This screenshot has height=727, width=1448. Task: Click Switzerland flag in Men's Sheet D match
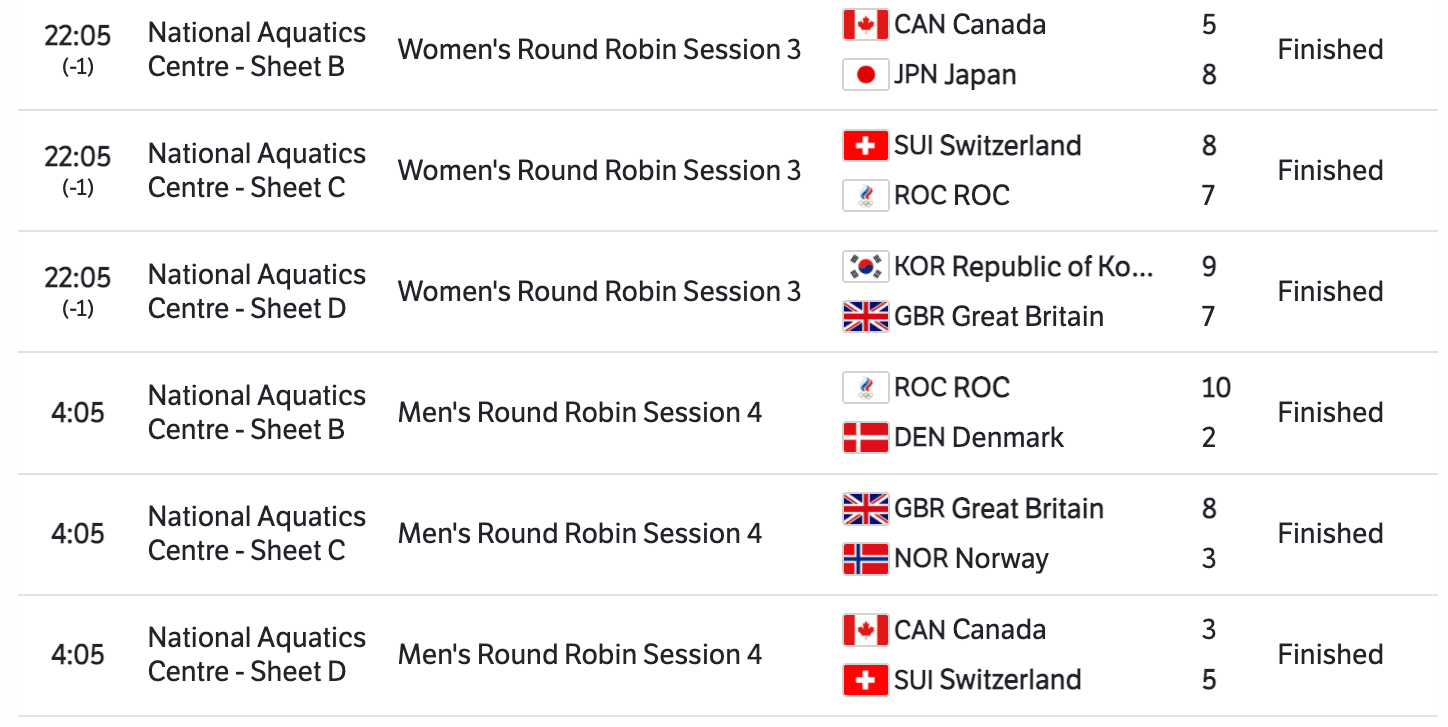[865, 680]
